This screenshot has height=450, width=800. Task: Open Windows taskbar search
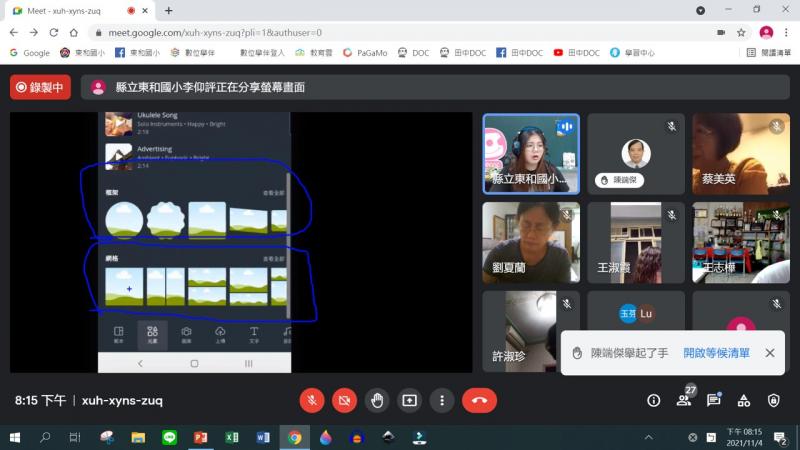(x=45, y=437)
